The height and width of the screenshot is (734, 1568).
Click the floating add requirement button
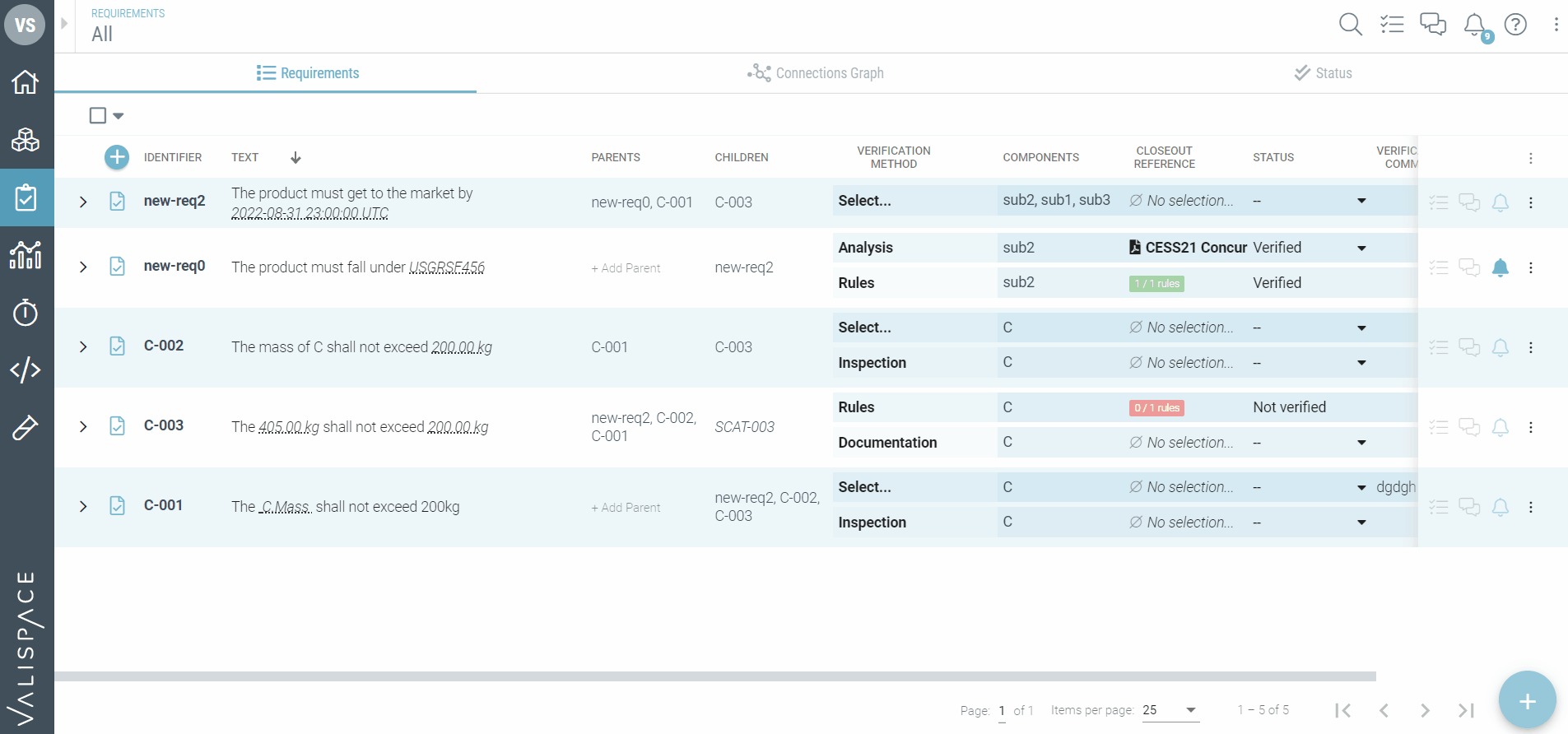click(x=1528, y=700)
